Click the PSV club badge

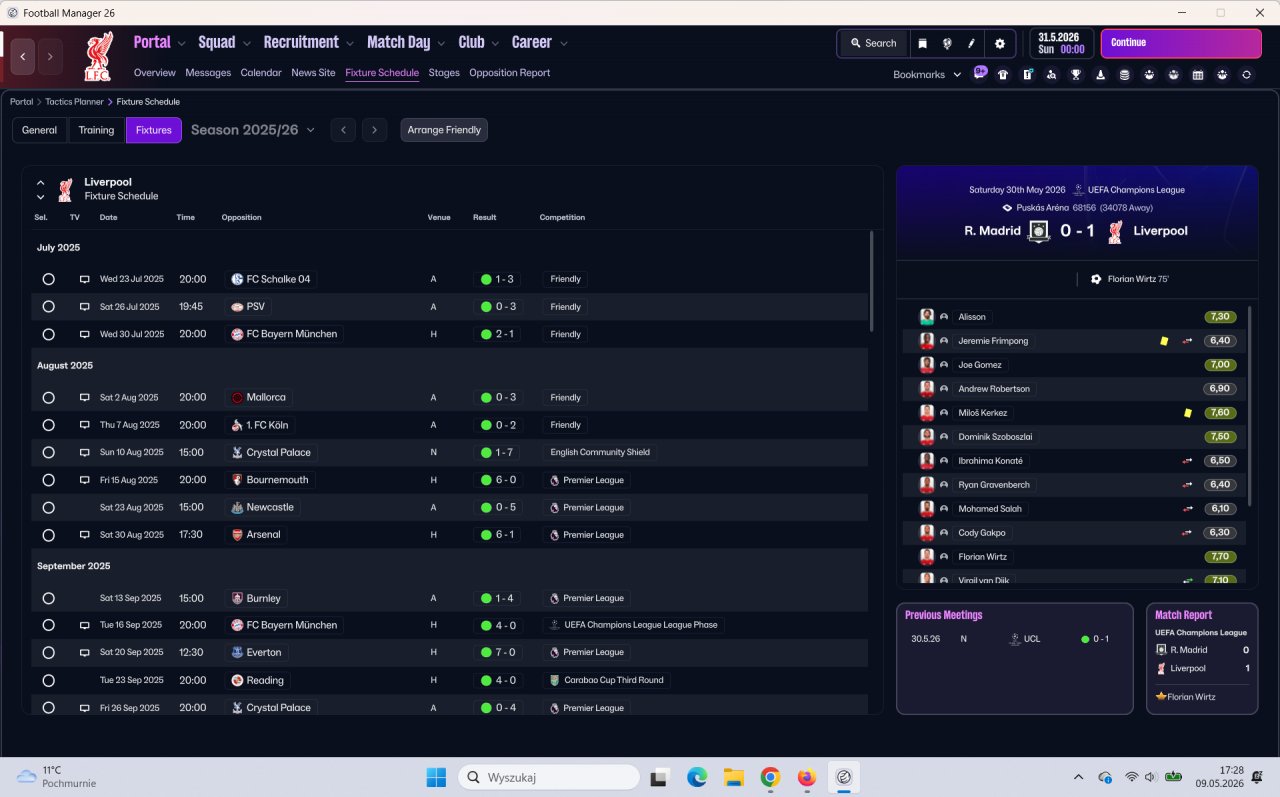click(237, 307)
